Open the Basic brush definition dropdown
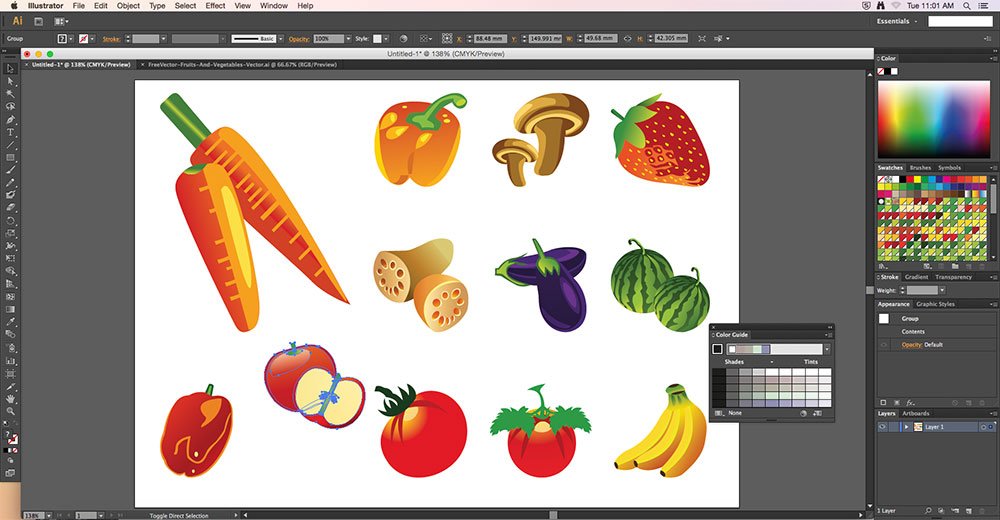 pyautogui.click(x=281, y=39)
